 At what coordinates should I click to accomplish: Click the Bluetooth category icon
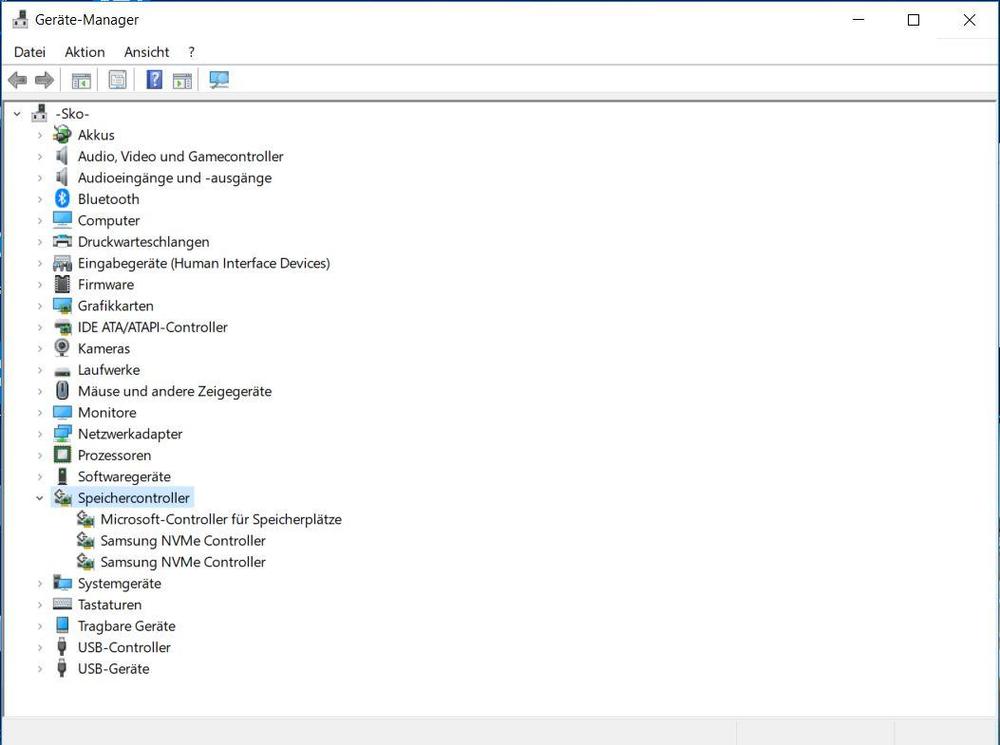click(x=63, y=199)
